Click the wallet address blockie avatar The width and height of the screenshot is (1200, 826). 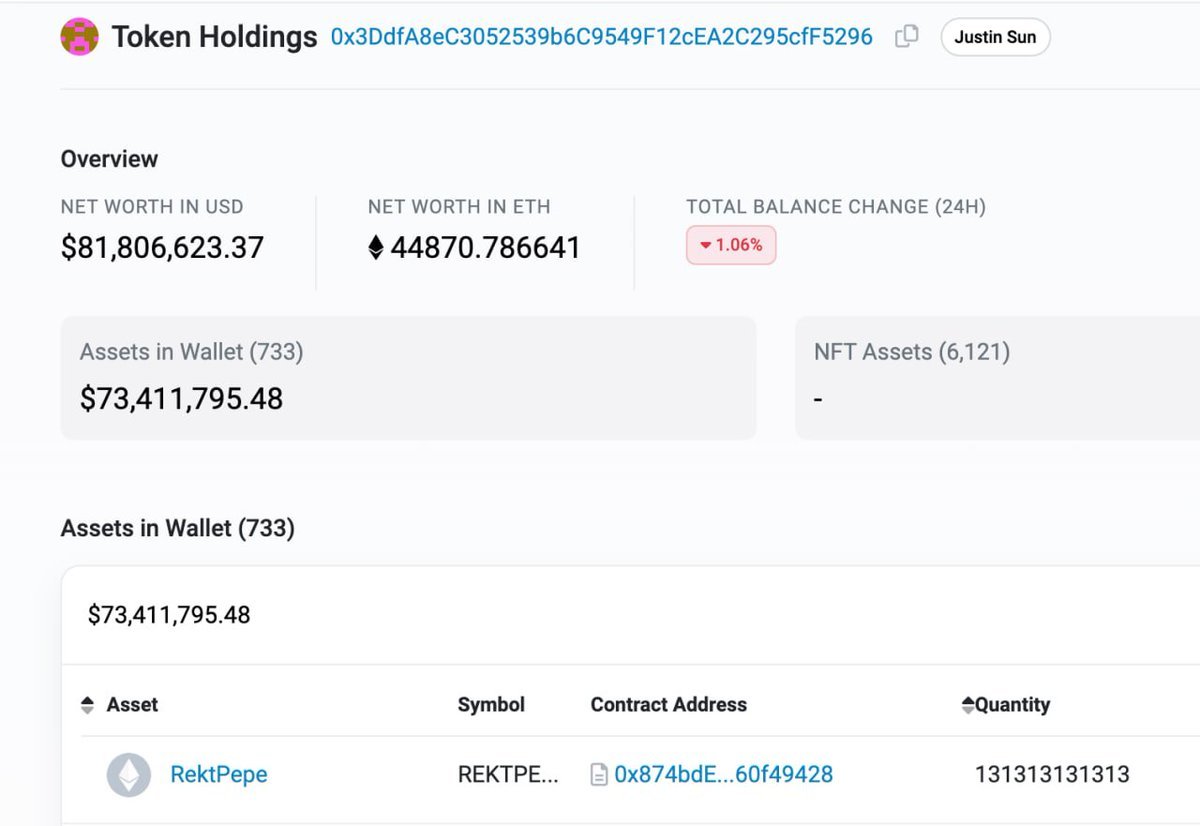coord(79,37)
